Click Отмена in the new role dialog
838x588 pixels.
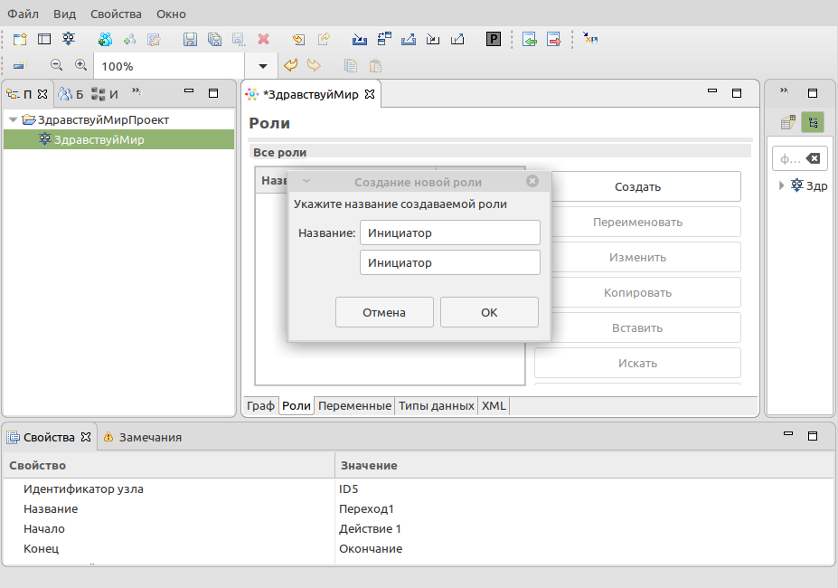[384, 312]
